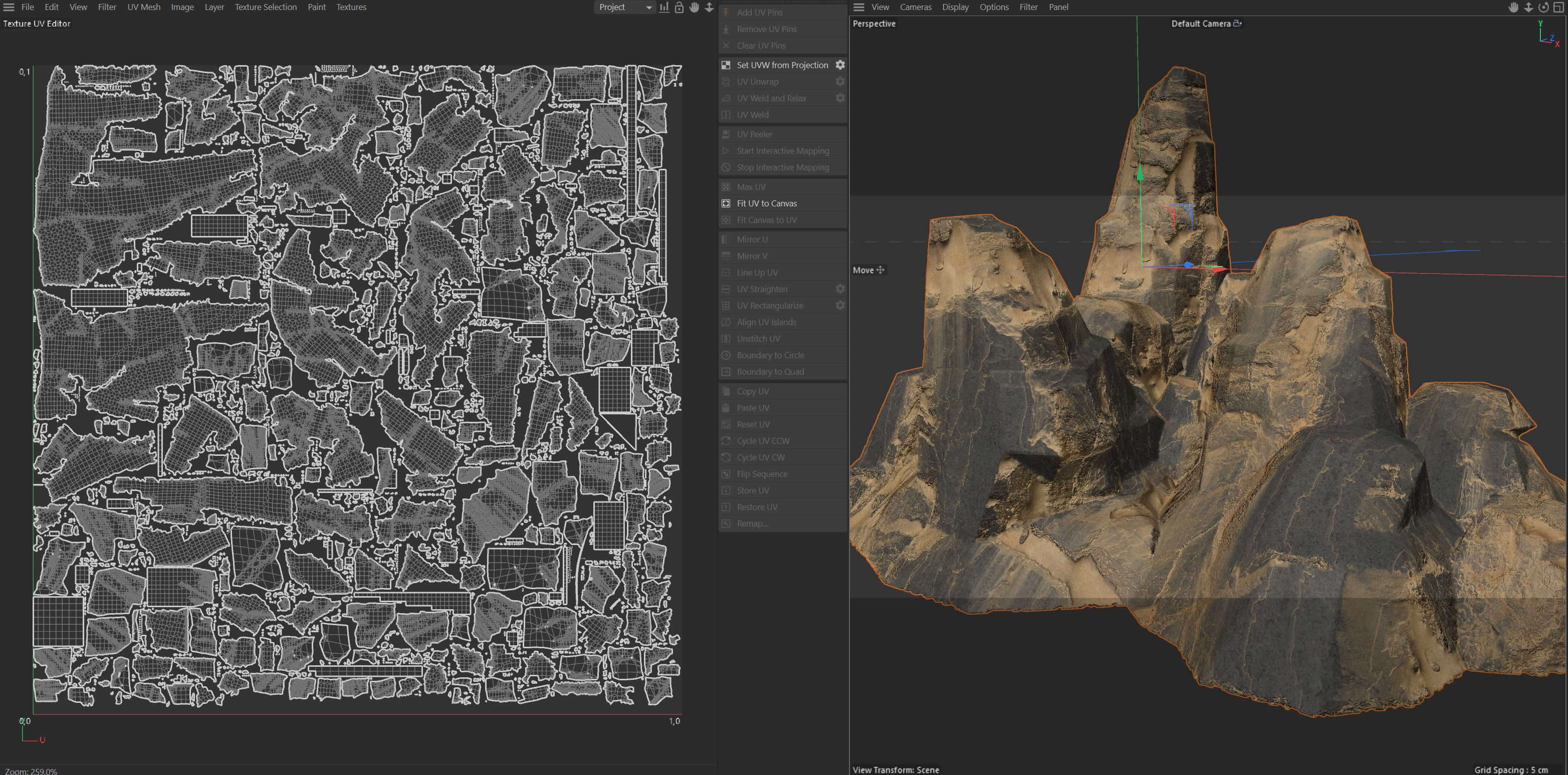The width and height of the screenshot is (1568, 775).
Task: Click Set UVW from Projection command
Action: 782,65
